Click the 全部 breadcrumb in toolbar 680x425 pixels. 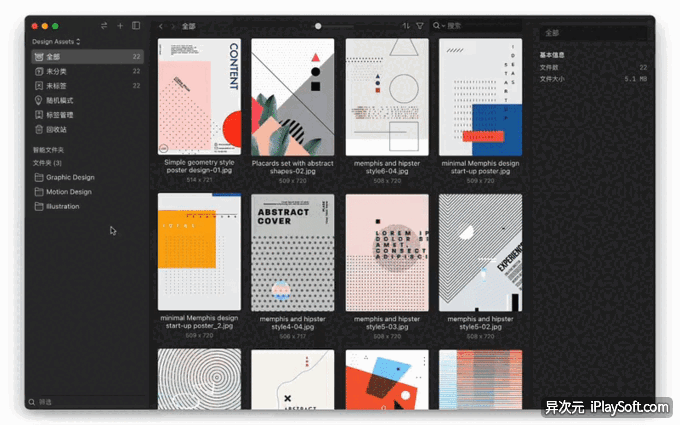(x=189, y=26)
